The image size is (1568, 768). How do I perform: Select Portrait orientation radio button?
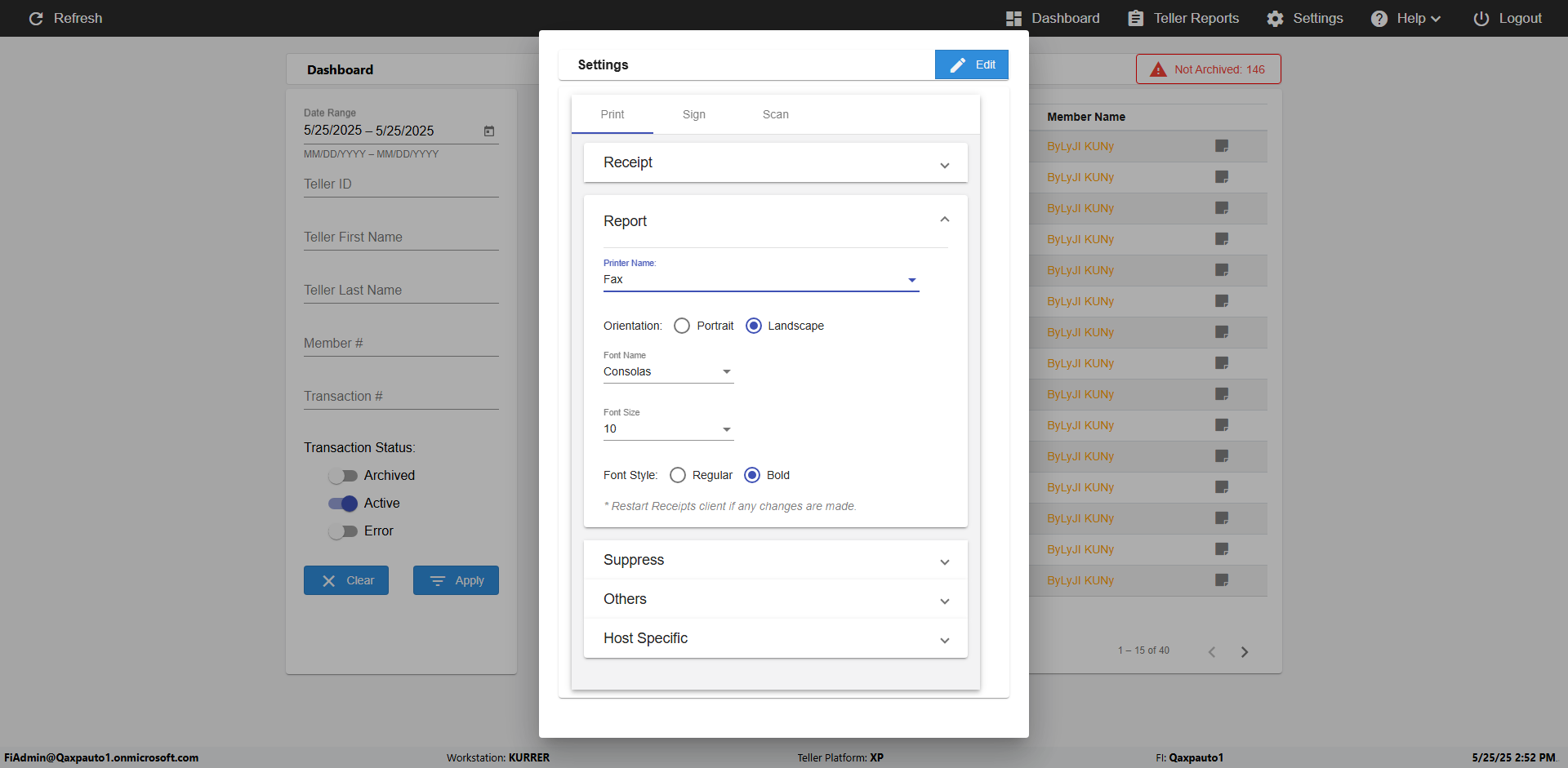coord(682,326)
